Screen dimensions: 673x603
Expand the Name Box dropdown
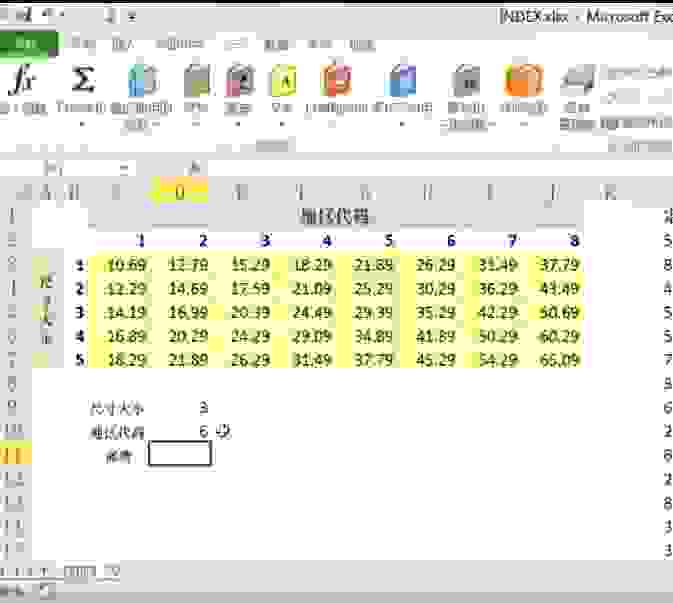(x=126, y=168)
